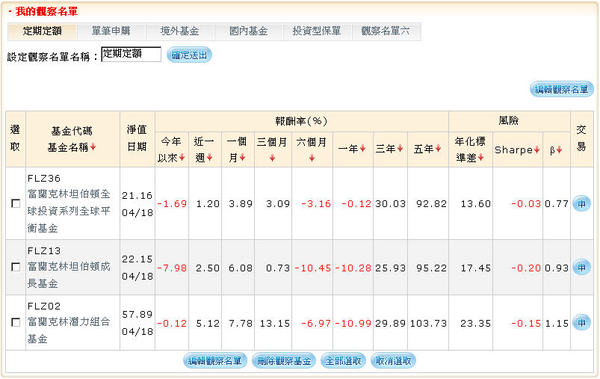
Task: Click the 92.82 five-year return value
Action: click(432, 204)
